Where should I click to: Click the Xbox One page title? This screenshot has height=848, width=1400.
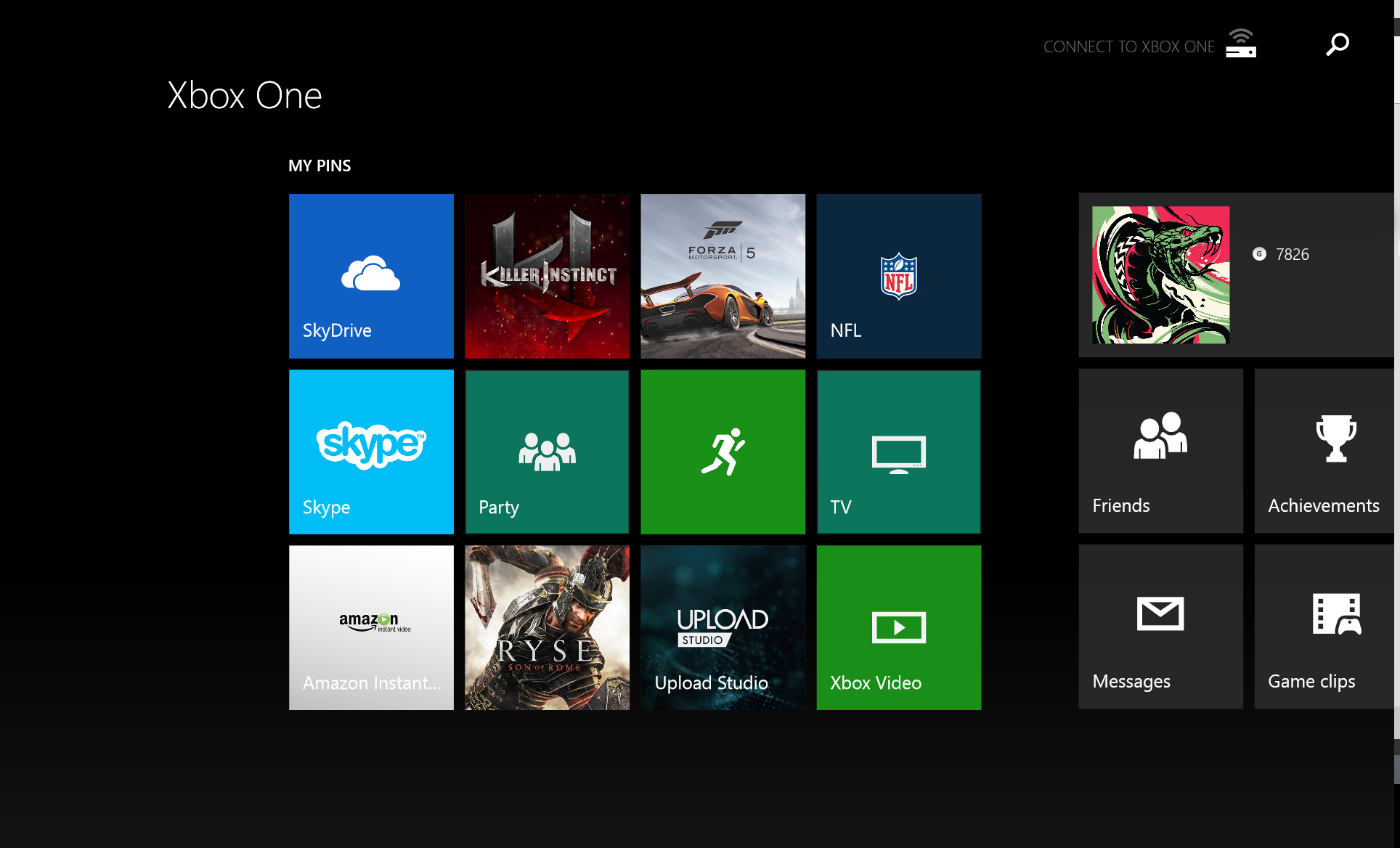coord(245,96)
